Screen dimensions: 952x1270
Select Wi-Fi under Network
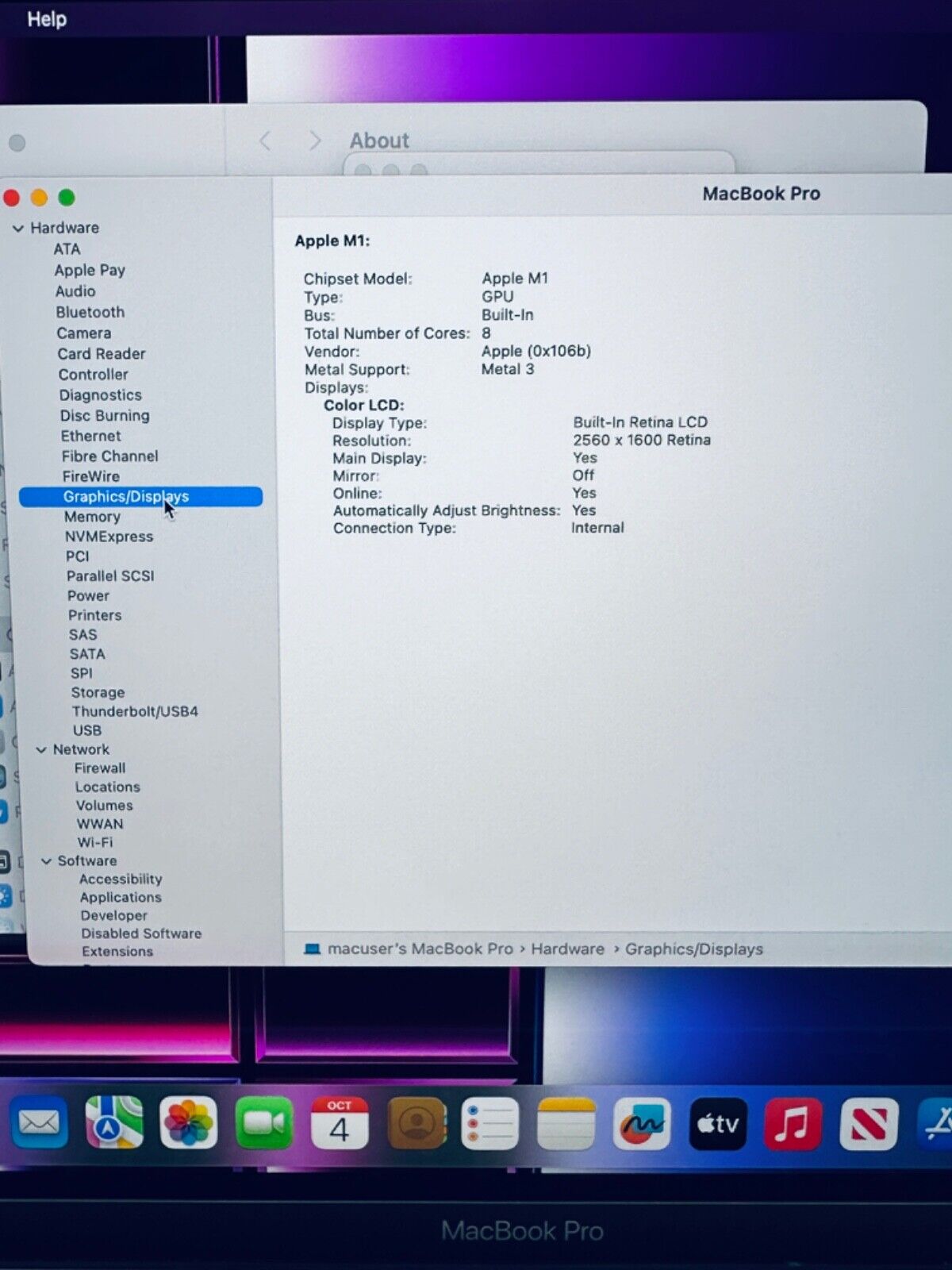pos(95,842)
